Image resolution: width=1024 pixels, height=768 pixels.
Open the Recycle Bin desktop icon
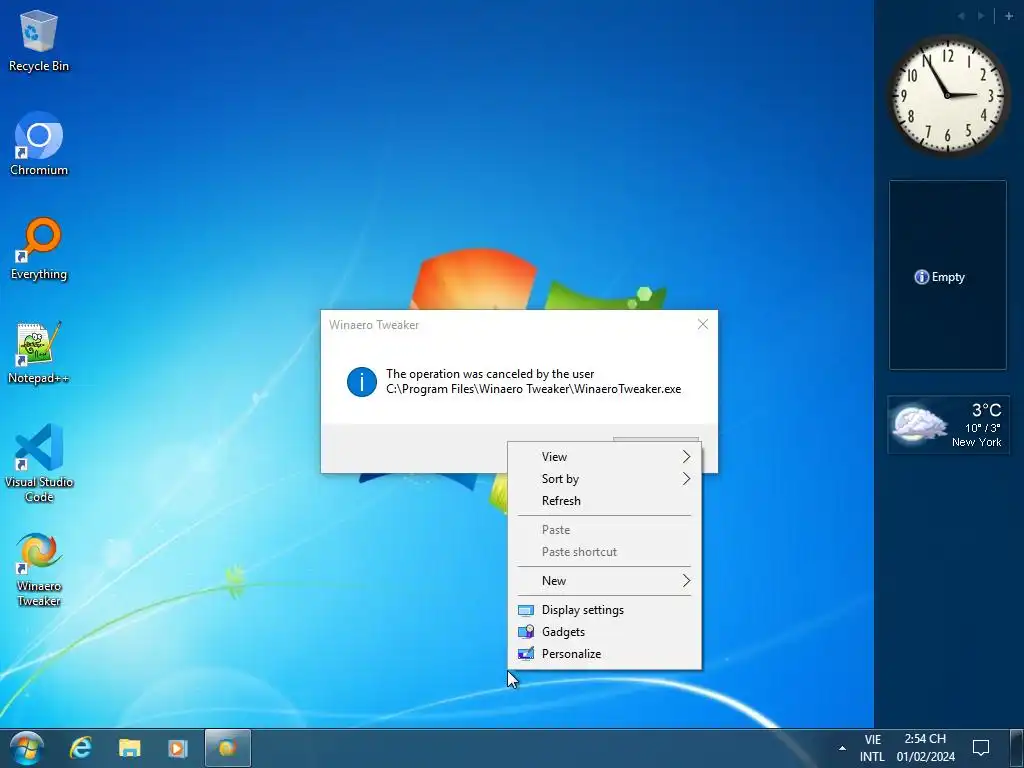[x=39, y=40]
